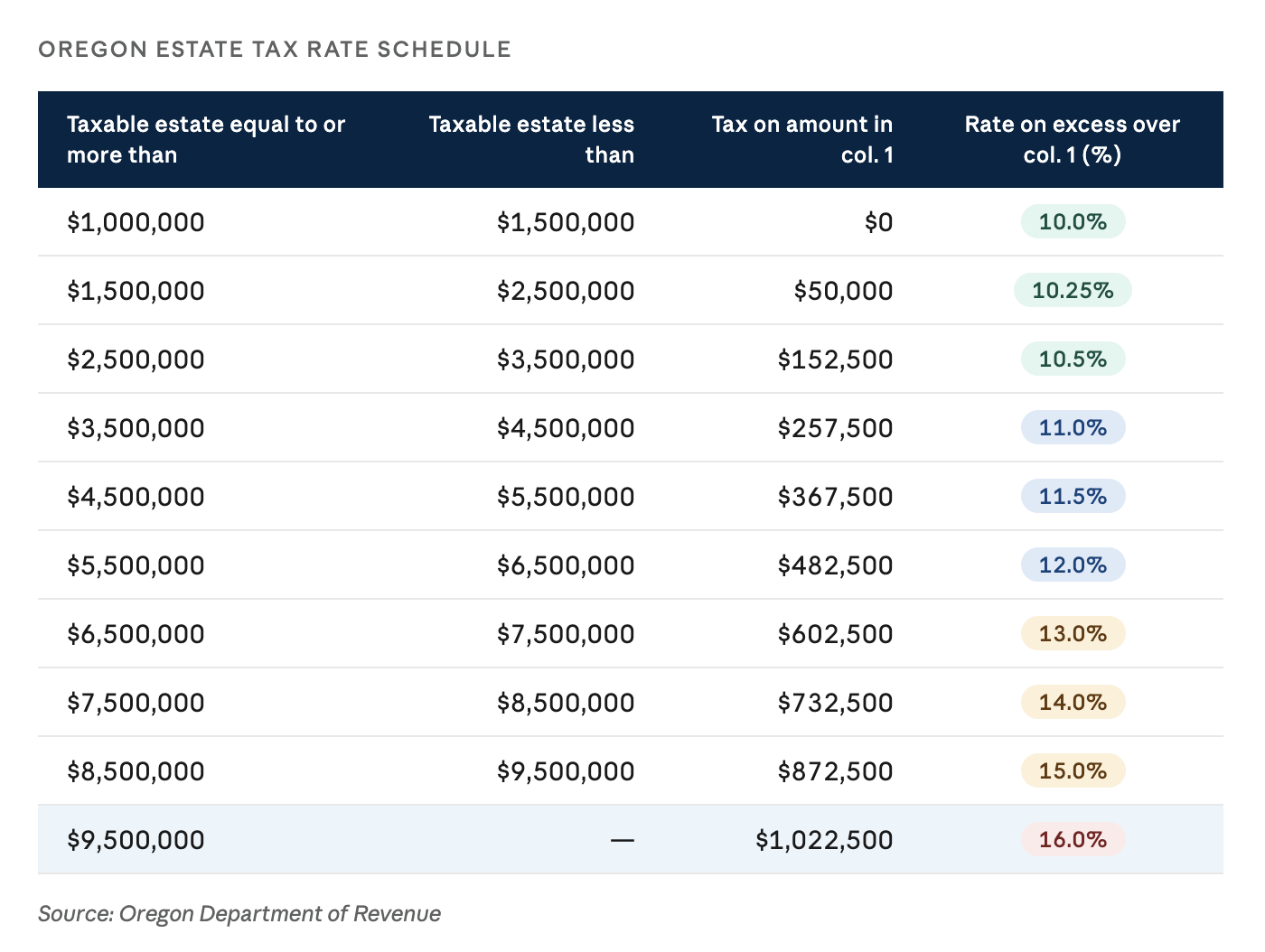Select the $1,022,500 tax amount cell

[x=824, y=840]
